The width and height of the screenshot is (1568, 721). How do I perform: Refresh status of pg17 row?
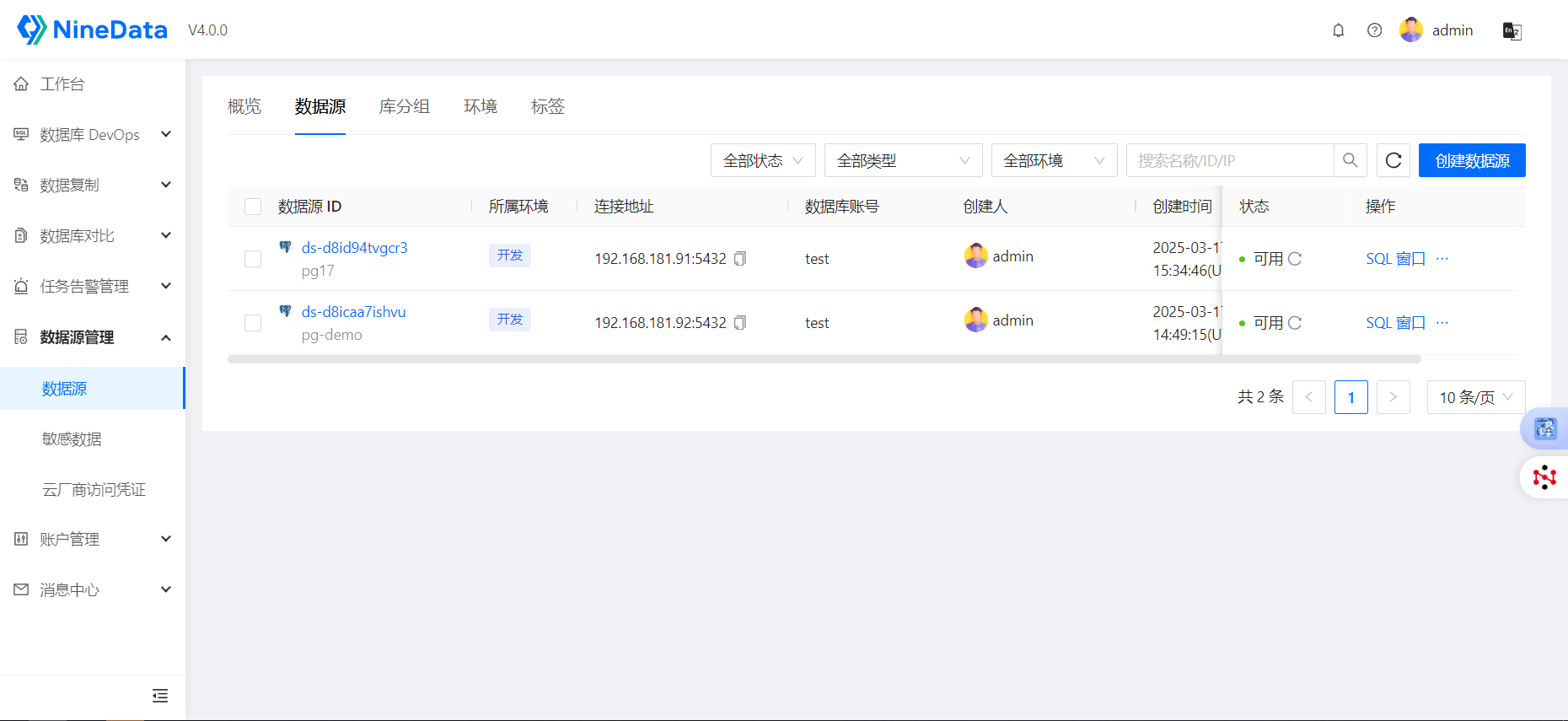tap(1295, 259)
